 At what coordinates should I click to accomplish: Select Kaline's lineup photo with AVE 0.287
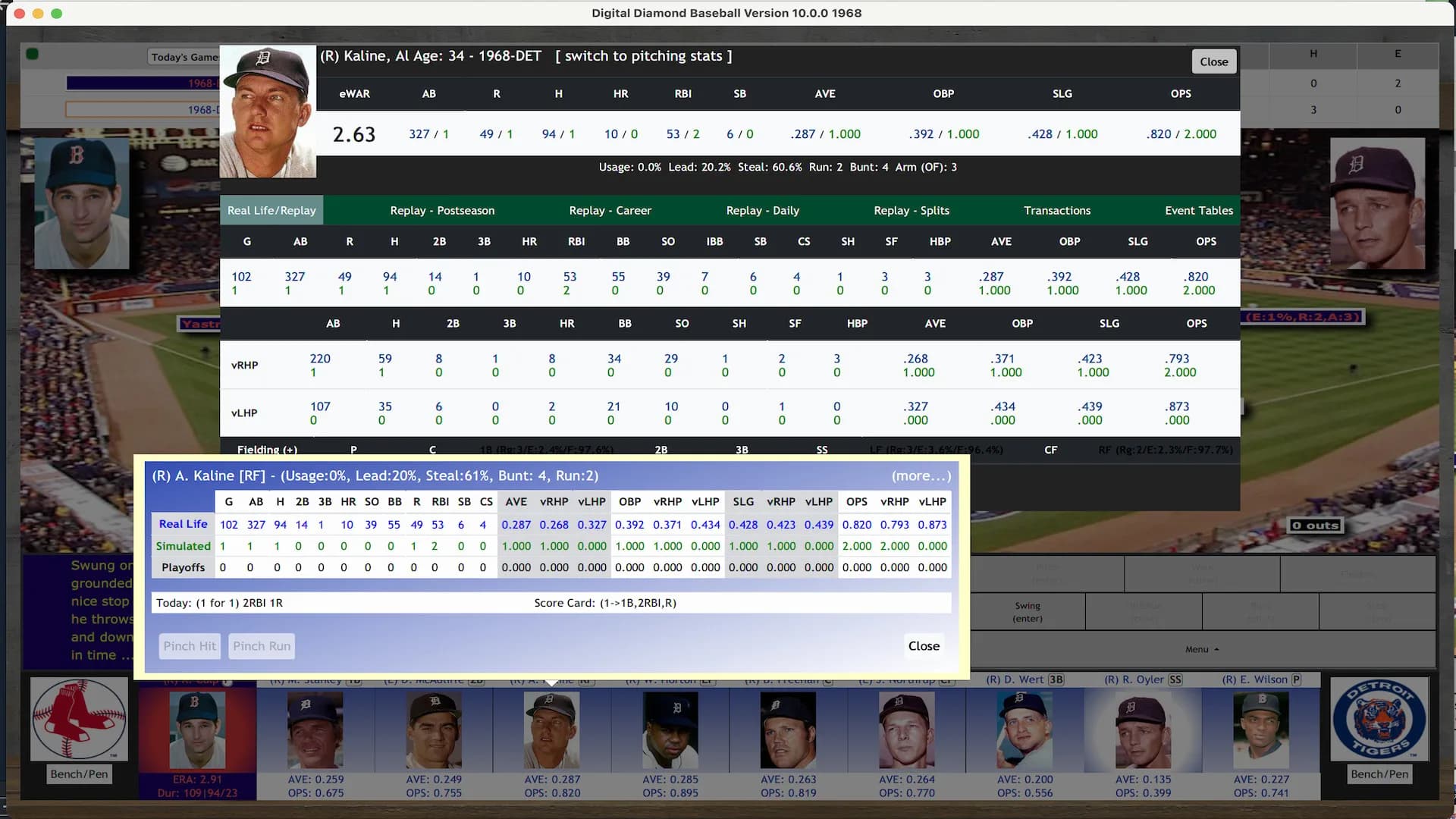pyautogui.click(x=552, y=730)
